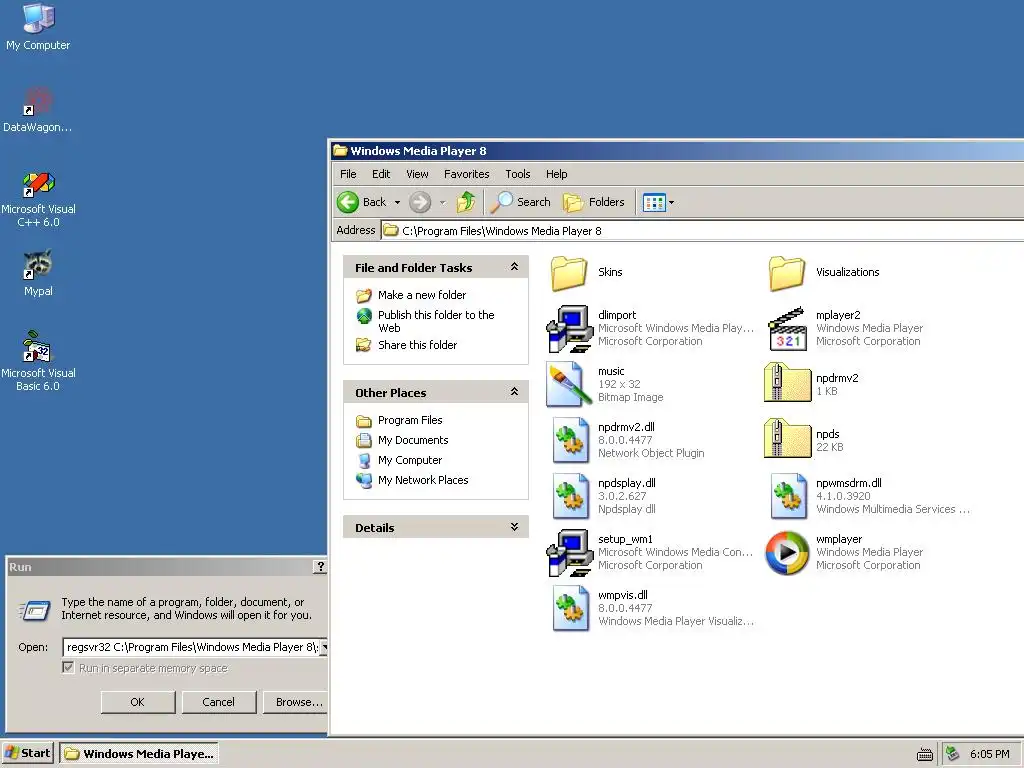Toggle Run in separate memory space checkbox
The height and width of the screenshot is (768, 1024).
(x=68, y=667)
